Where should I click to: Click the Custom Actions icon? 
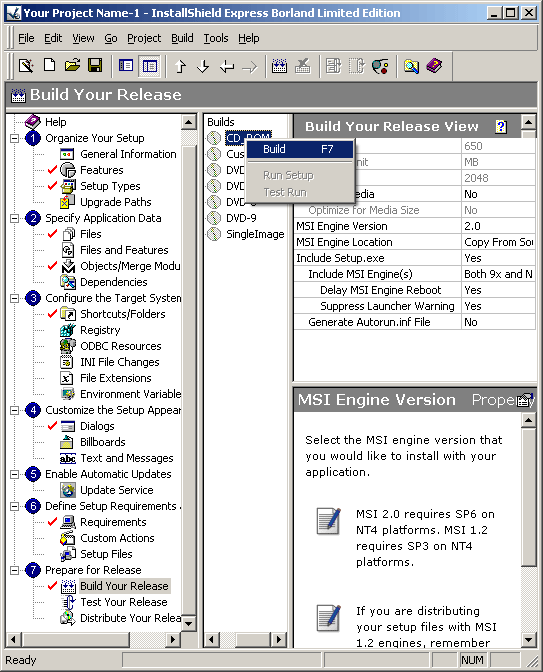(x=67, y=538)
